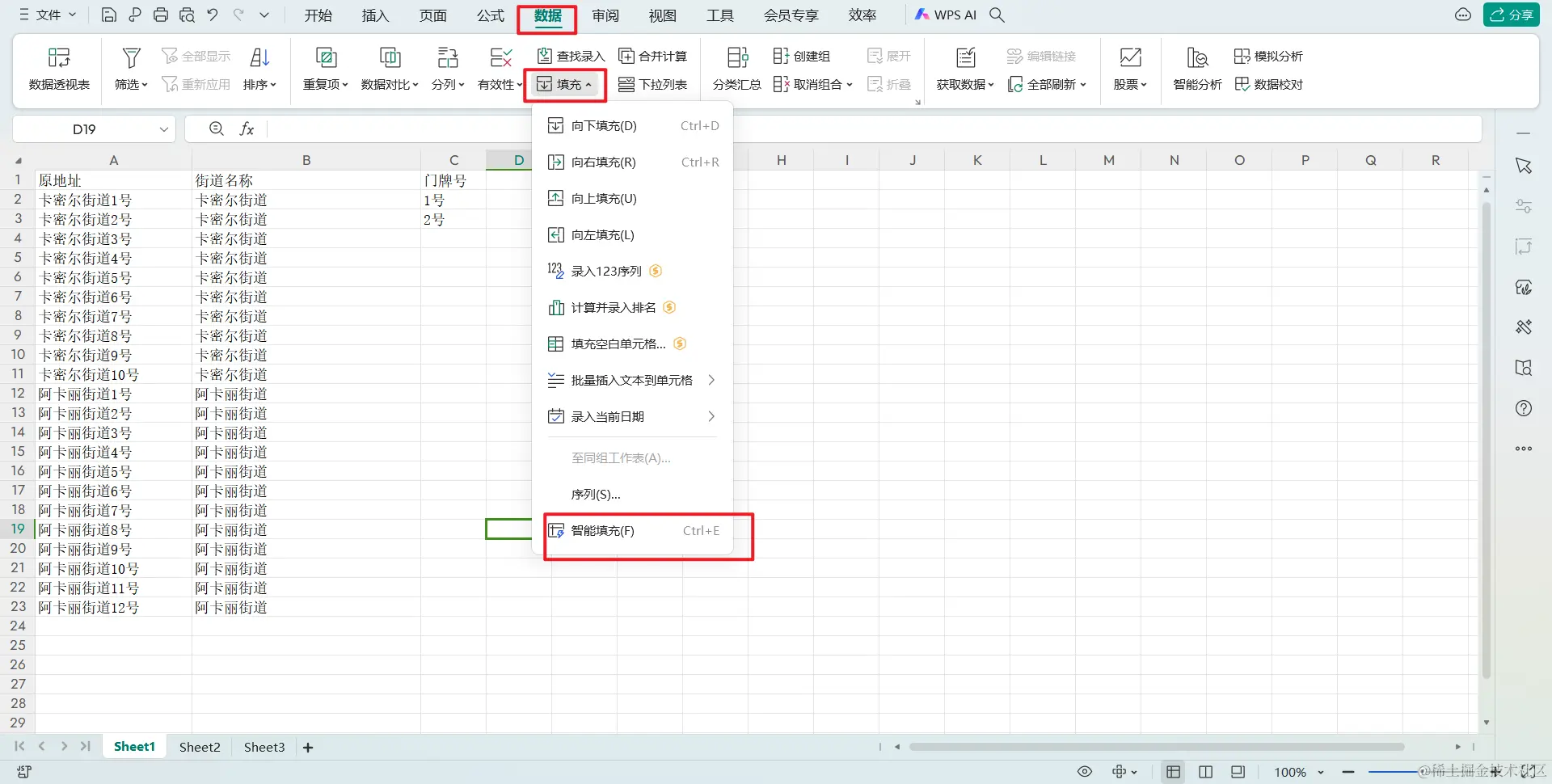Click the selection arrow tool in right sidebar

click(x=1524, y=166)
